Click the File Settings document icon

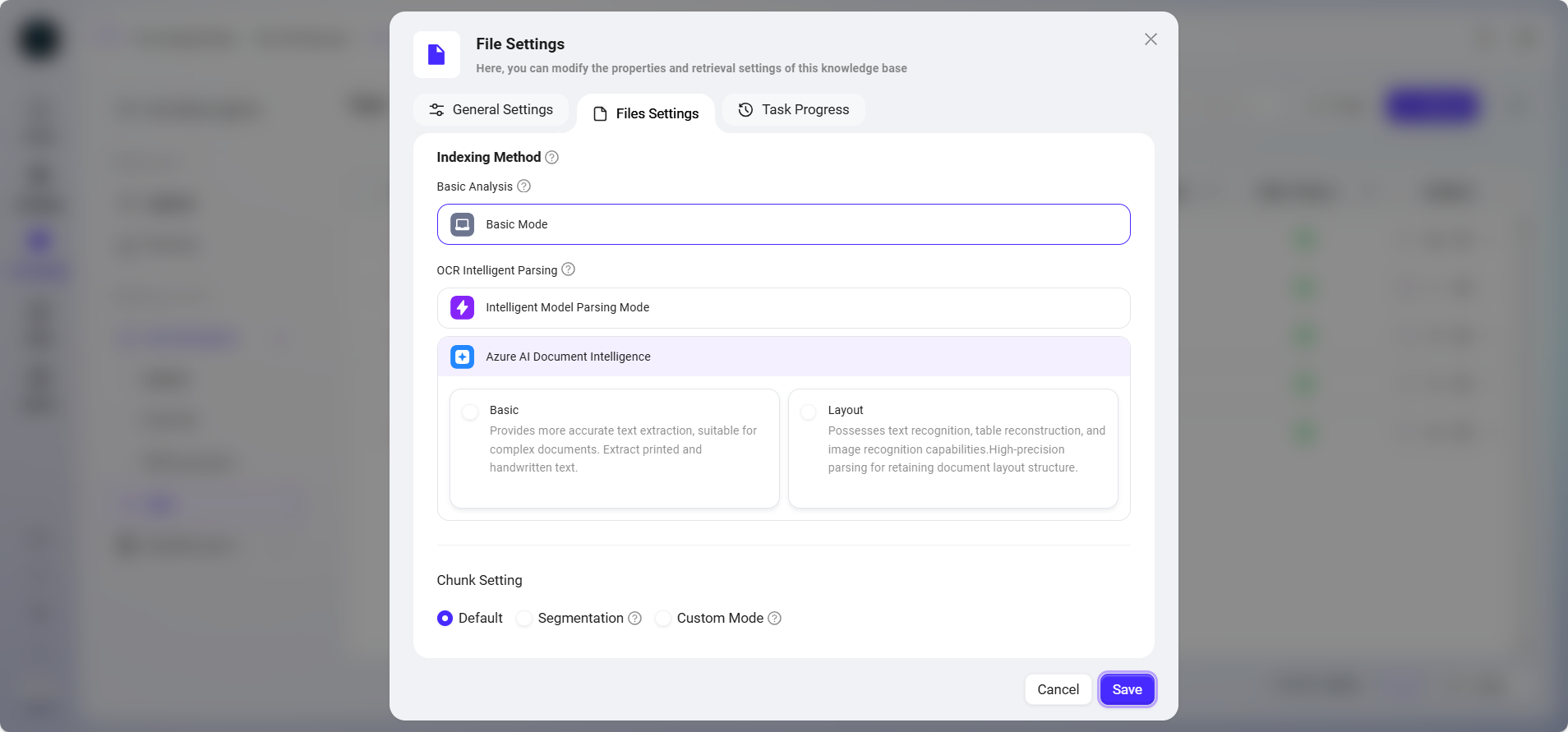(x=436, y=55)
